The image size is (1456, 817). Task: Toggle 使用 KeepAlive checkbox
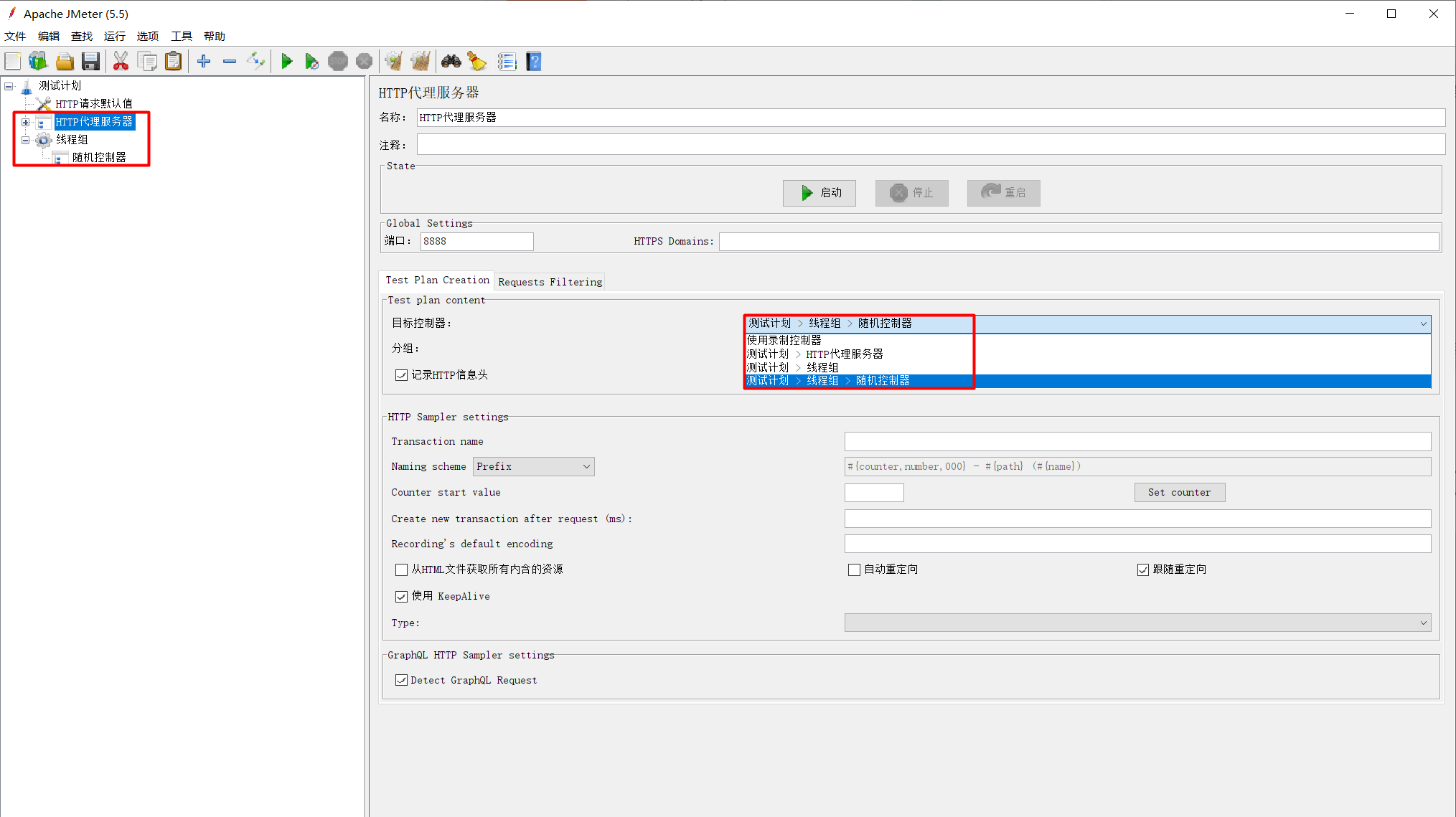pos(401,597)
